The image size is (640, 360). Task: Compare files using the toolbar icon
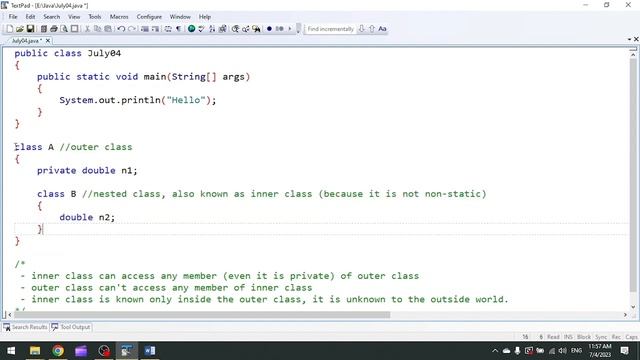(x=222, y=29)
